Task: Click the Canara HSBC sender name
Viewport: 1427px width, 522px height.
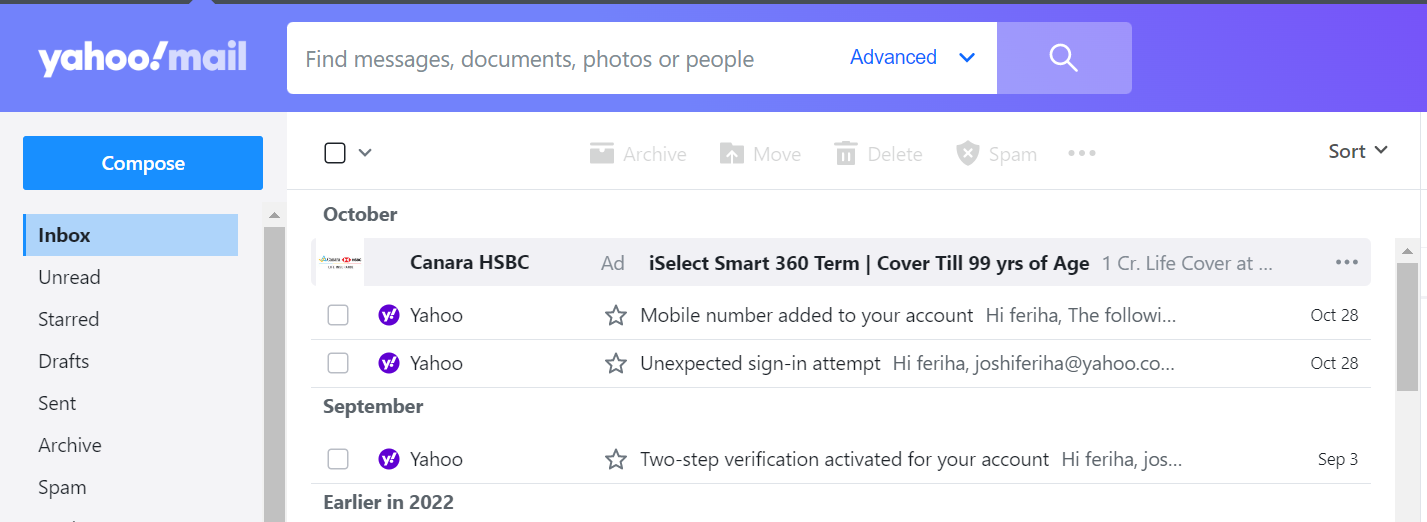Action: click(x=469, y=262)
